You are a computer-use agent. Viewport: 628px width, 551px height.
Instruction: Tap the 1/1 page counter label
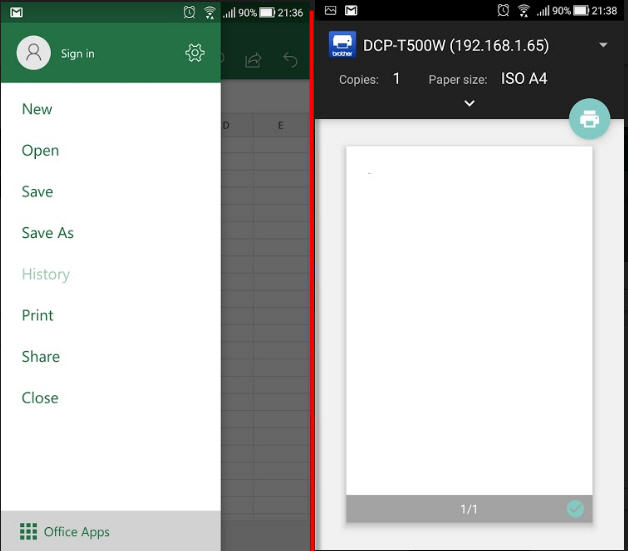(x=469, y=509)
